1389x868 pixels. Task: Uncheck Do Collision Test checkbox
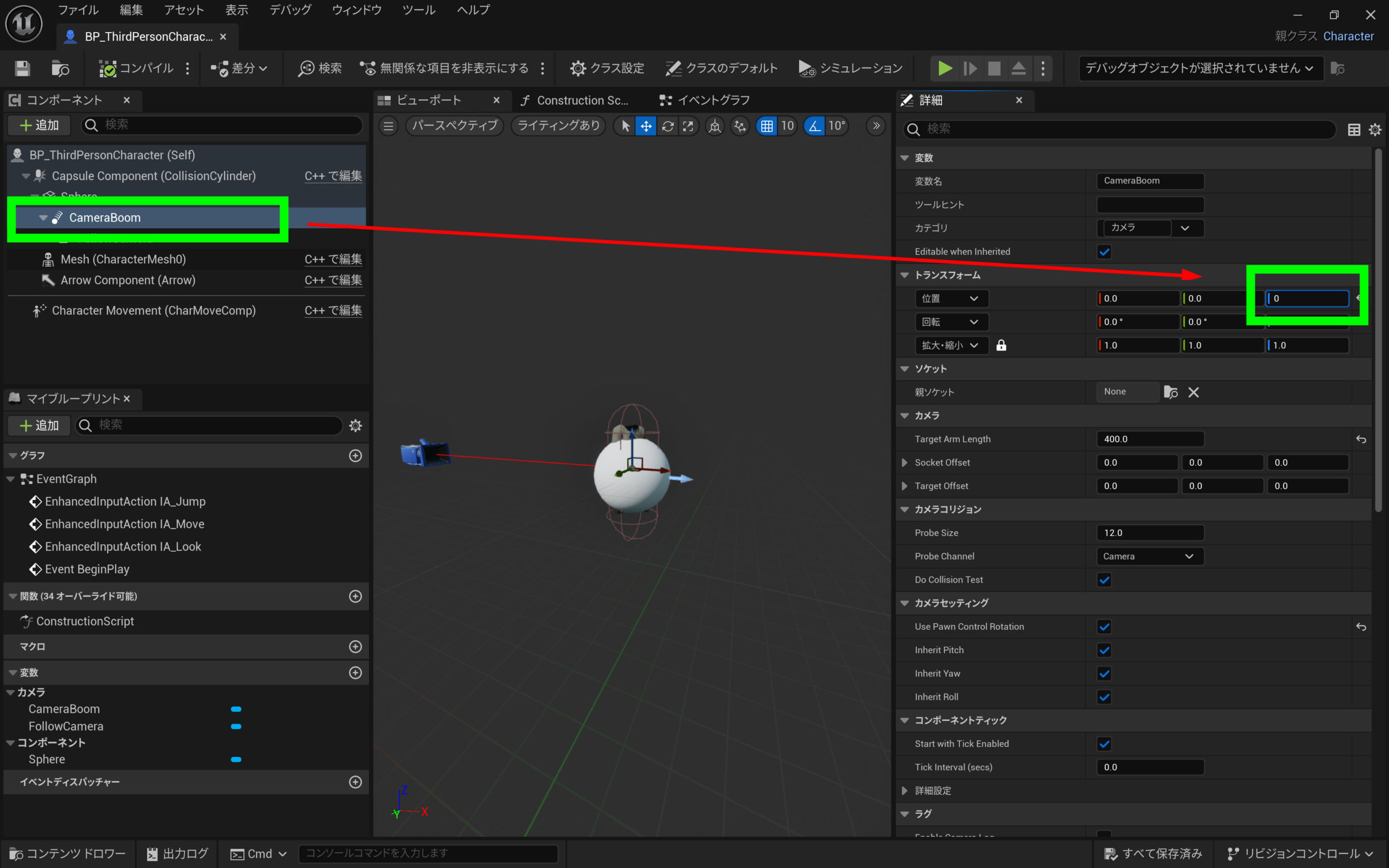(x=1104, y=580)
